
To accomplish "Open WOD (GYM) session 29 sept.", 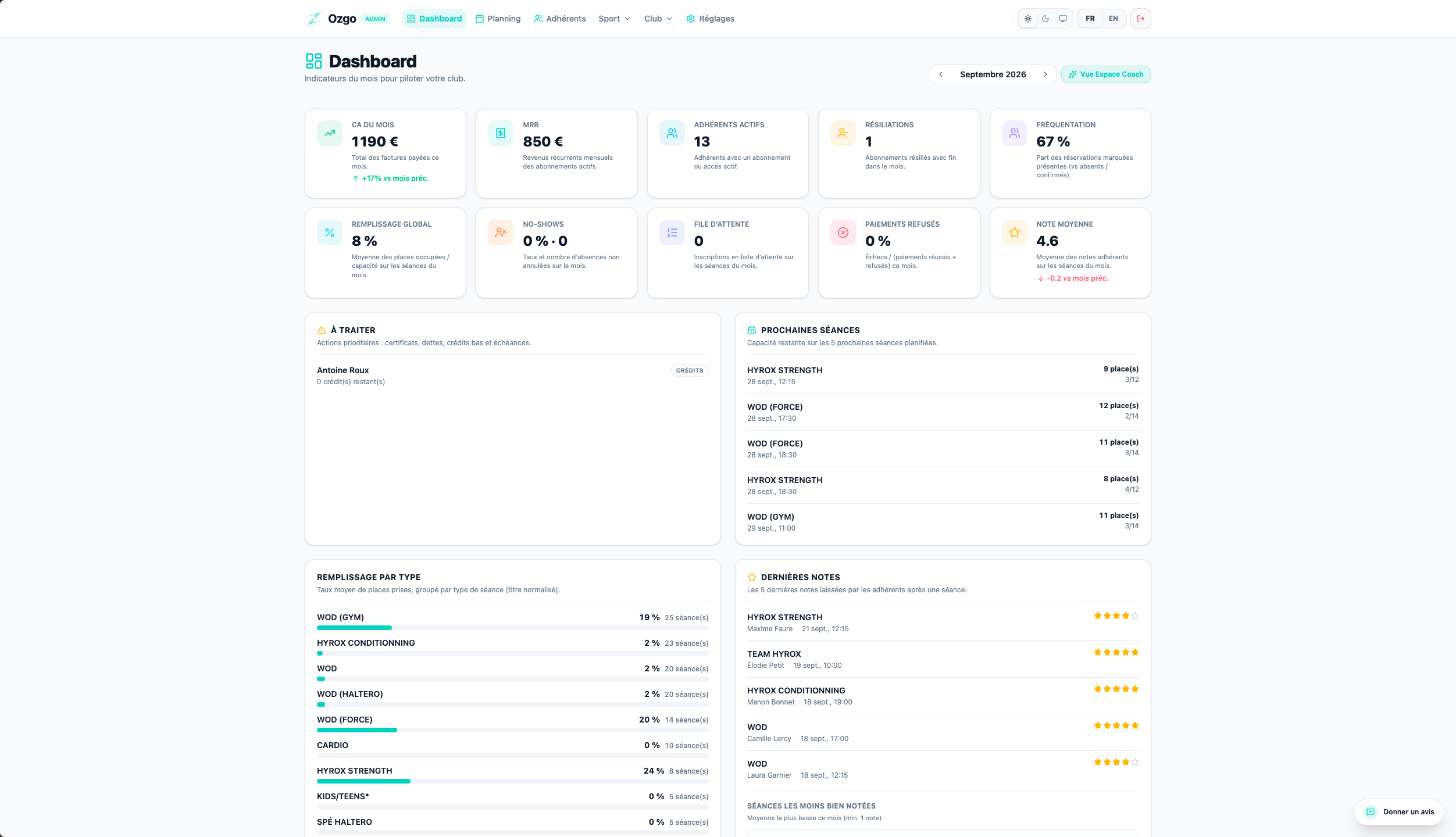I will pyautogui.click(x=943, y=522).
